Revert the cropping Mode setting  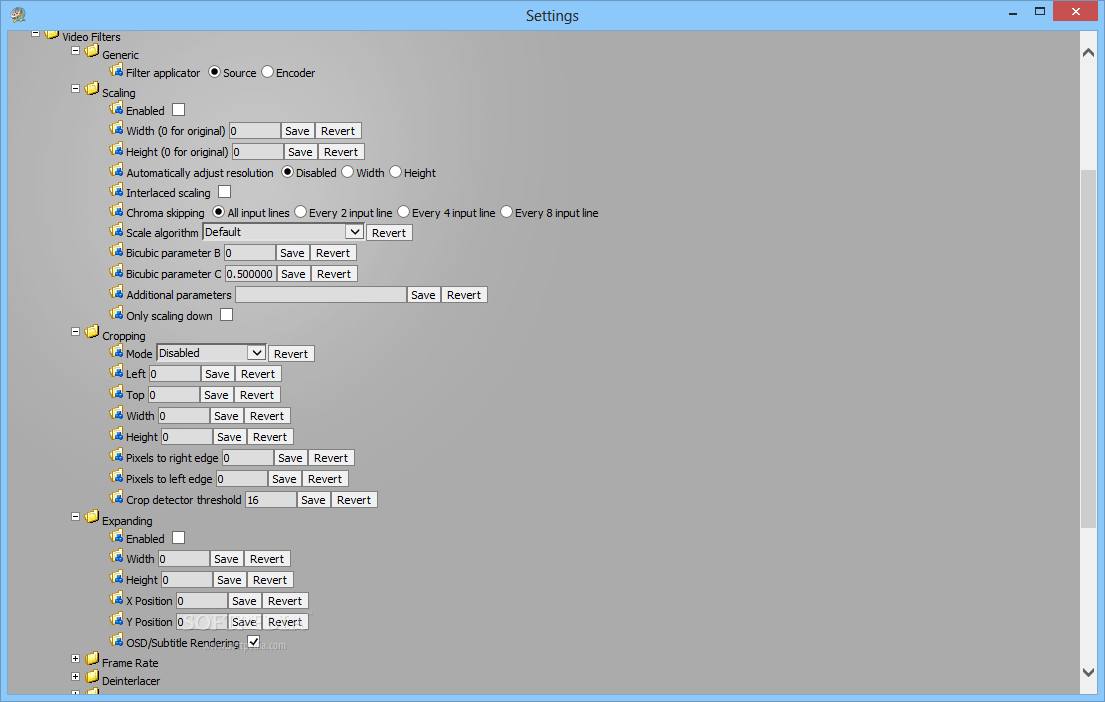pos(291,354)
